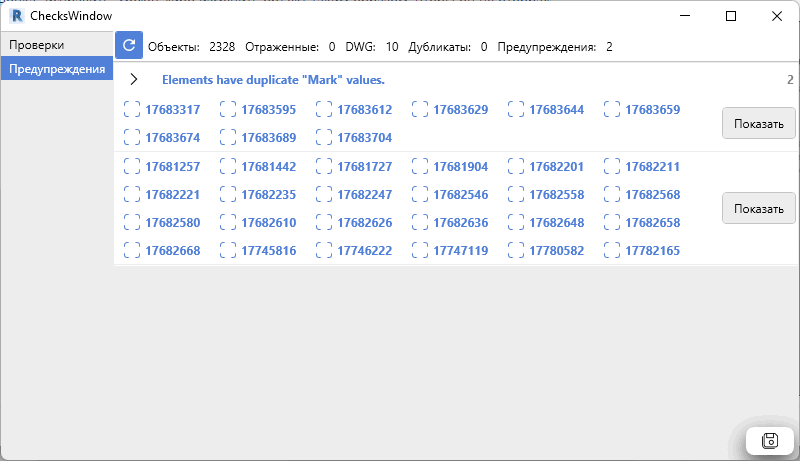Click the warning count 2 at right
This screenshot has width=800, height=461.
pyautogui.click(x=790, y=80)
